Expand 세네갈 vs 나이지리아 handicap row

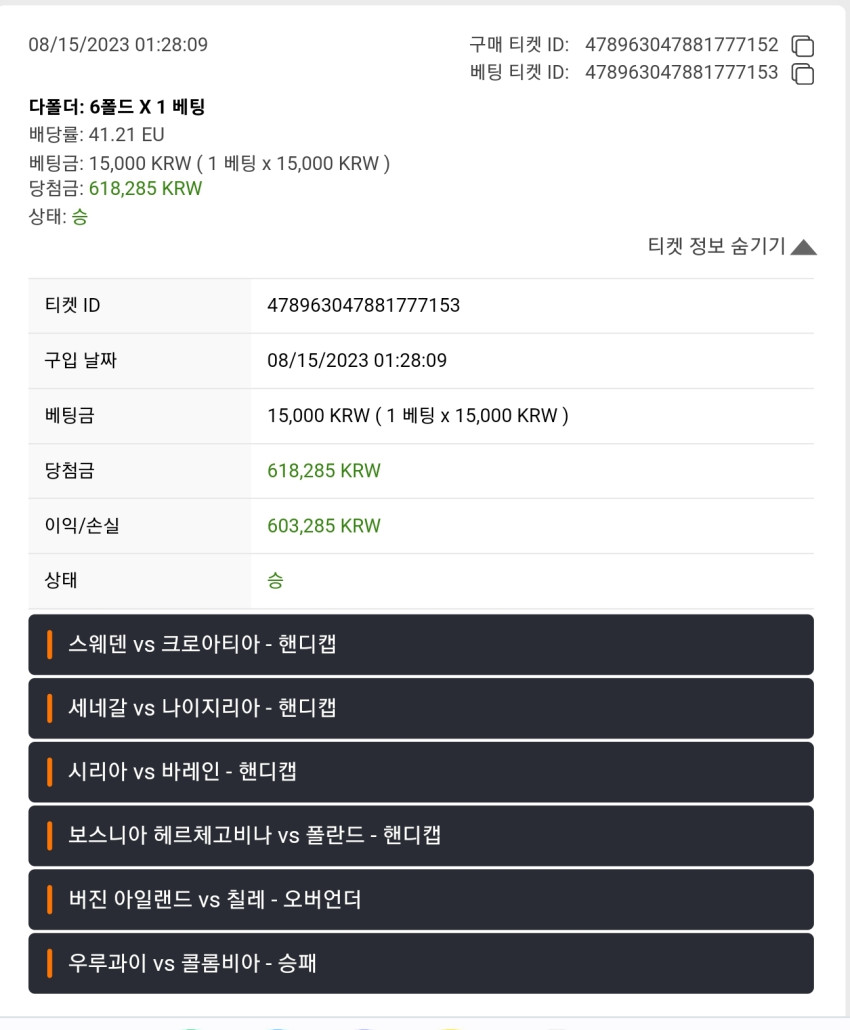[x=421, y=708]
